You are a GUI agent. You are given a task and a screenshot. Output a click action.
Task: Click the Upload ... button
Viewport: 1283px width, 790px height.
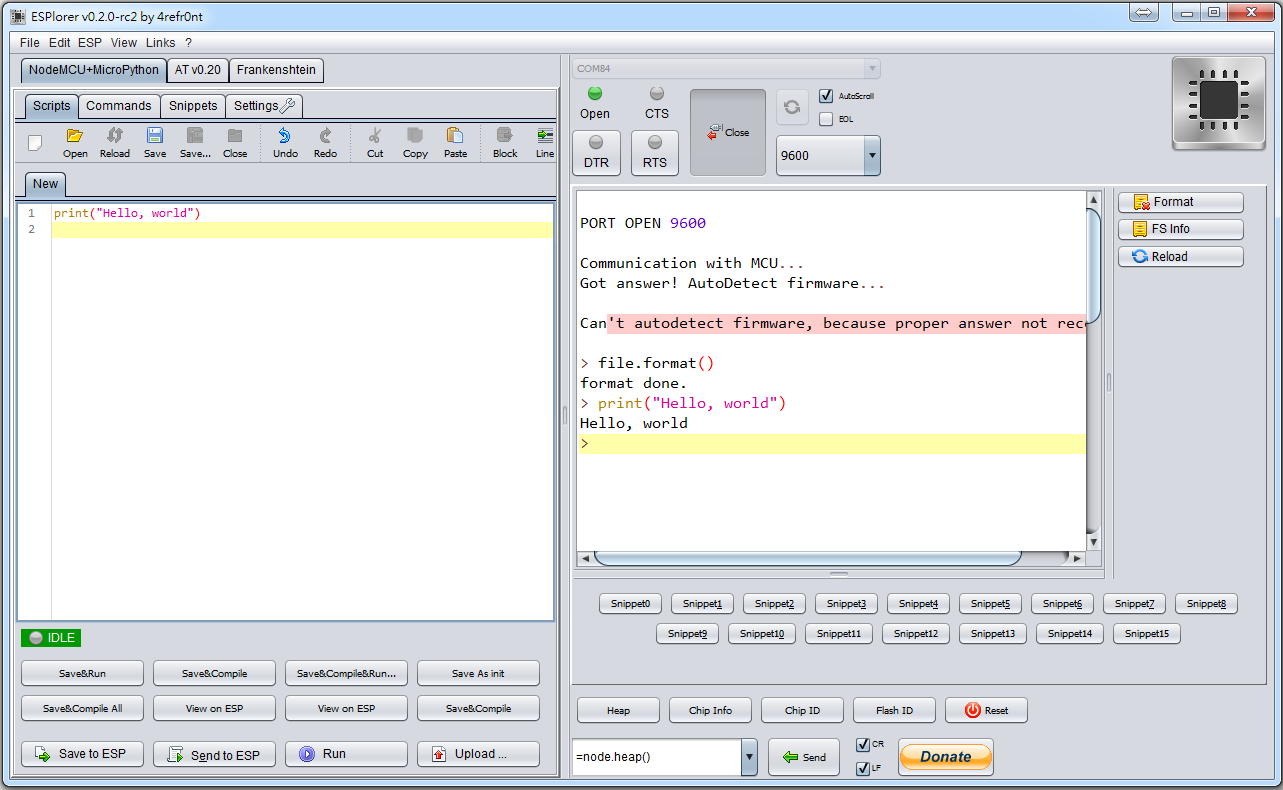click(x=478, y=754)
